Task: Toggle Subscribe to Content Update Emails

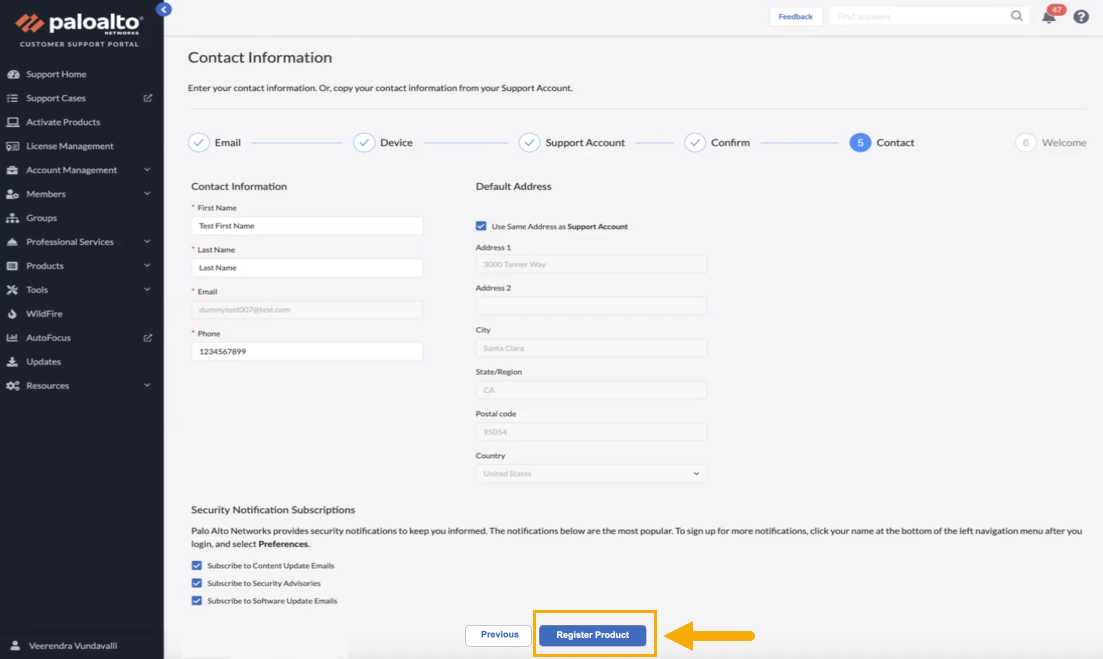Action: 197,566
